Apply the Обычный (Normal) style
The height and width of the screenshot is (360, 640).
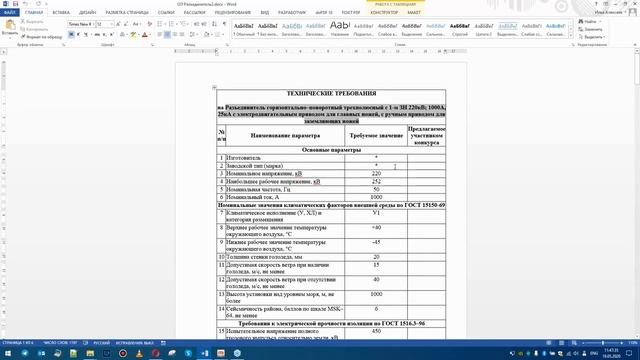pyautogui.click(x=243, y=29)
